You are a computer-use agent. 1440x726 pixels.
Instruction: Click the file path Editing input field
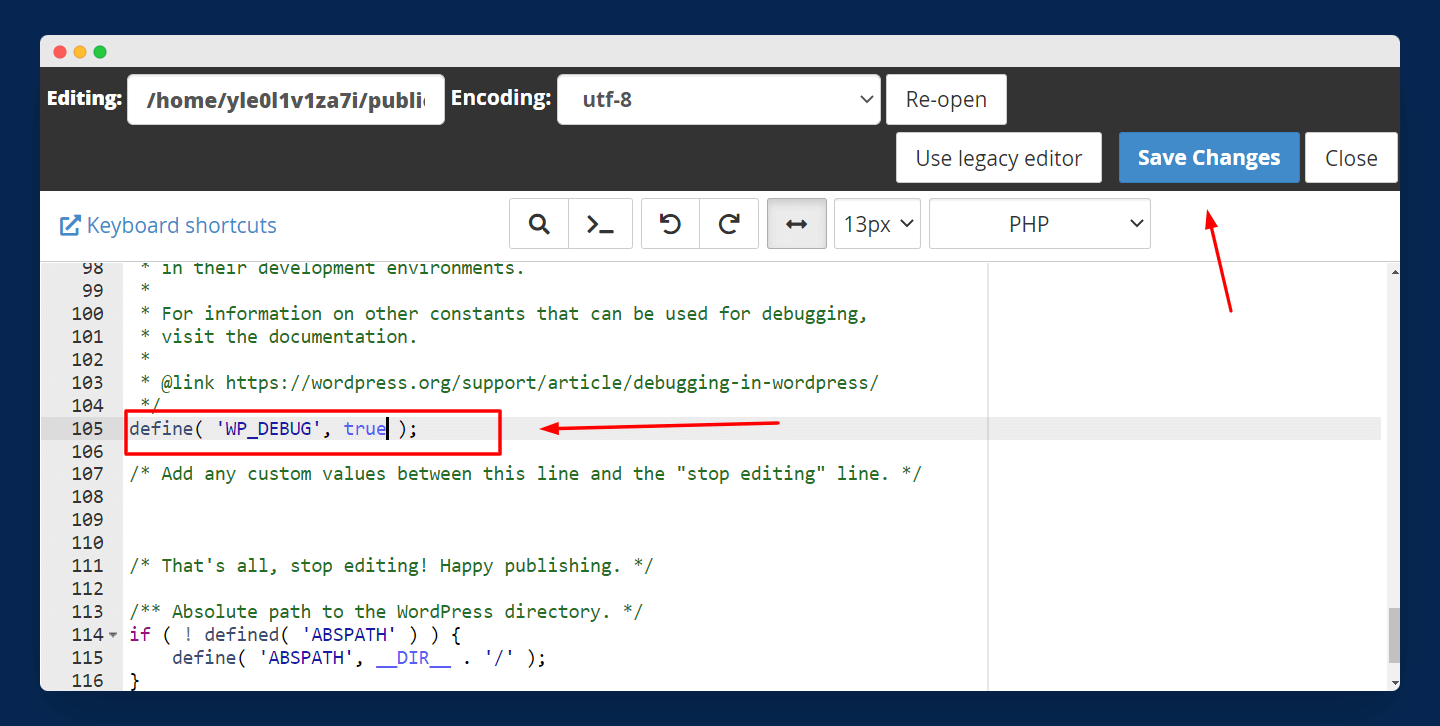pos(285,100)
